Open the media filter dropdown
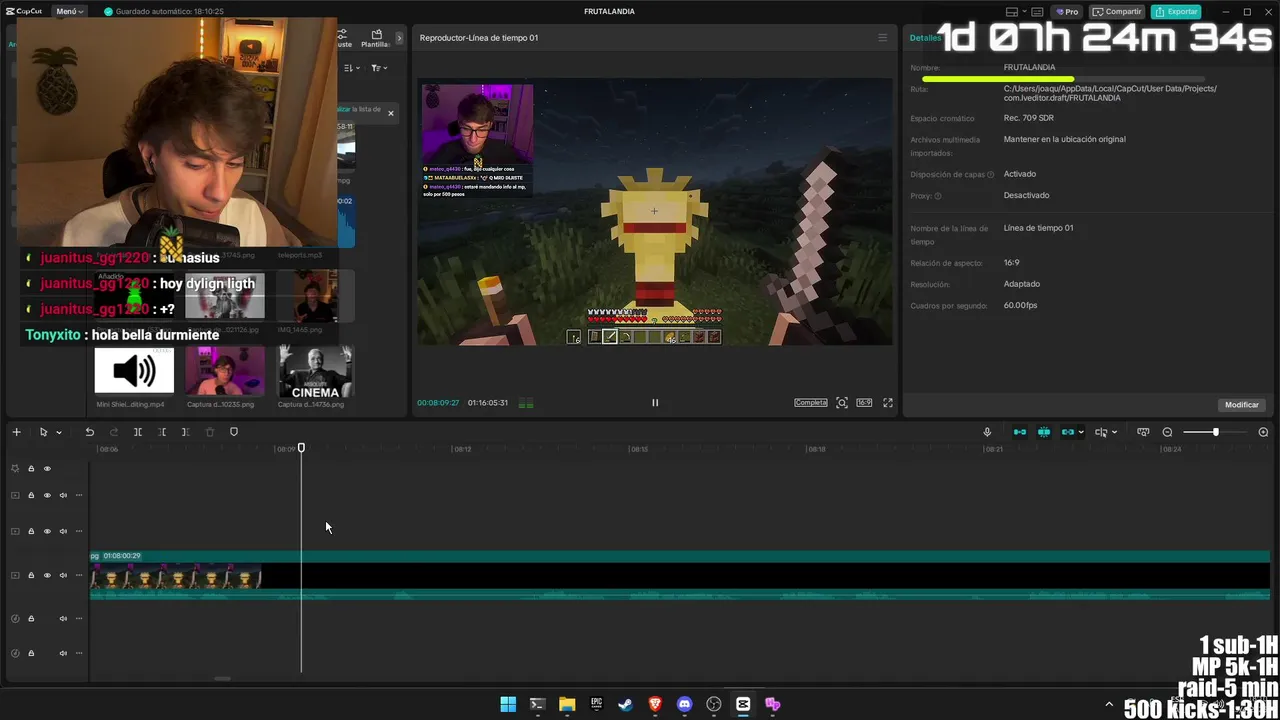 (x=379, y=68)
